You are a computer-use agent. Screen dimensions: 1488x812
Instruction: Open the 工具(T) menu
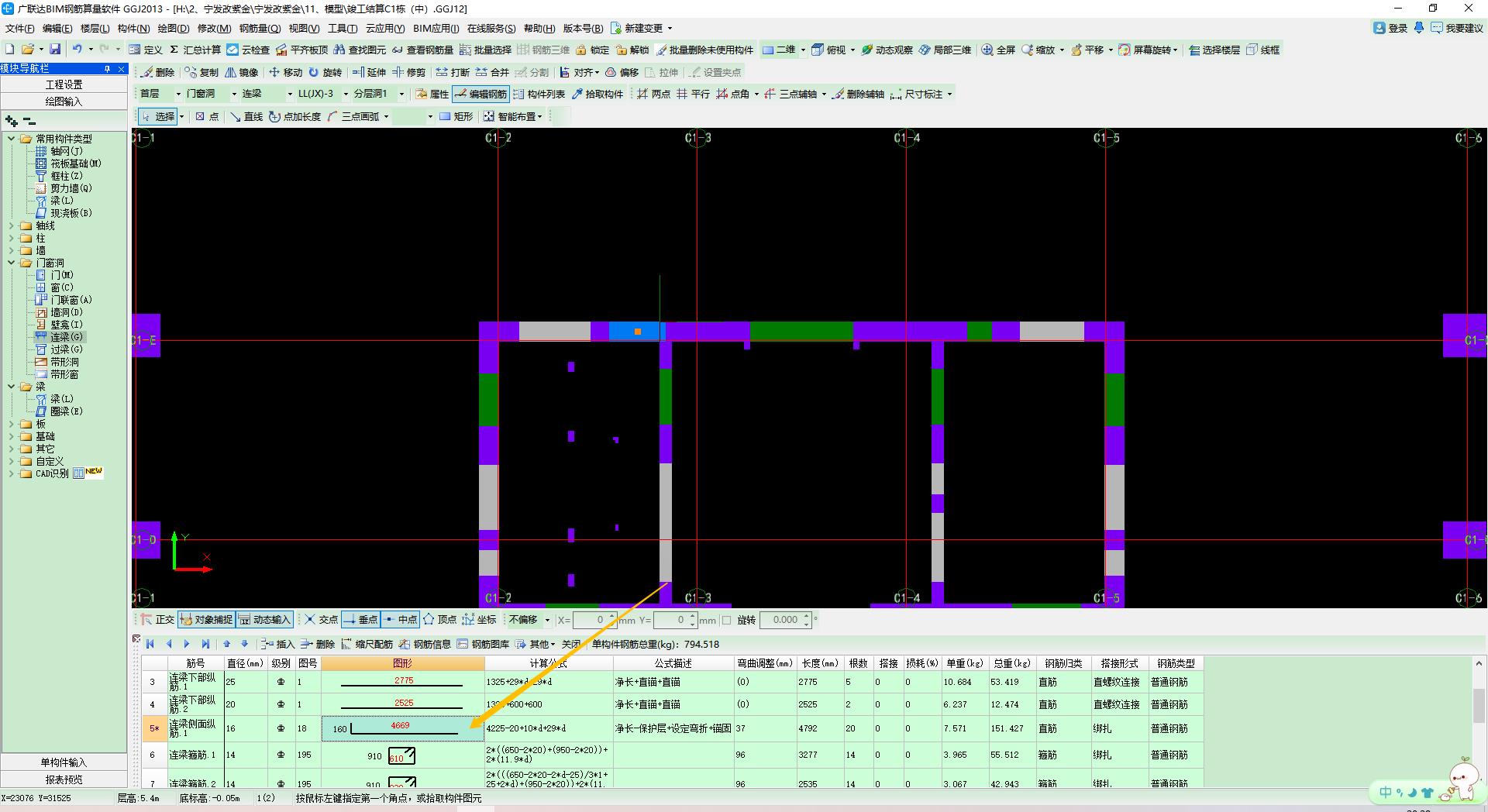pos(343,28)
